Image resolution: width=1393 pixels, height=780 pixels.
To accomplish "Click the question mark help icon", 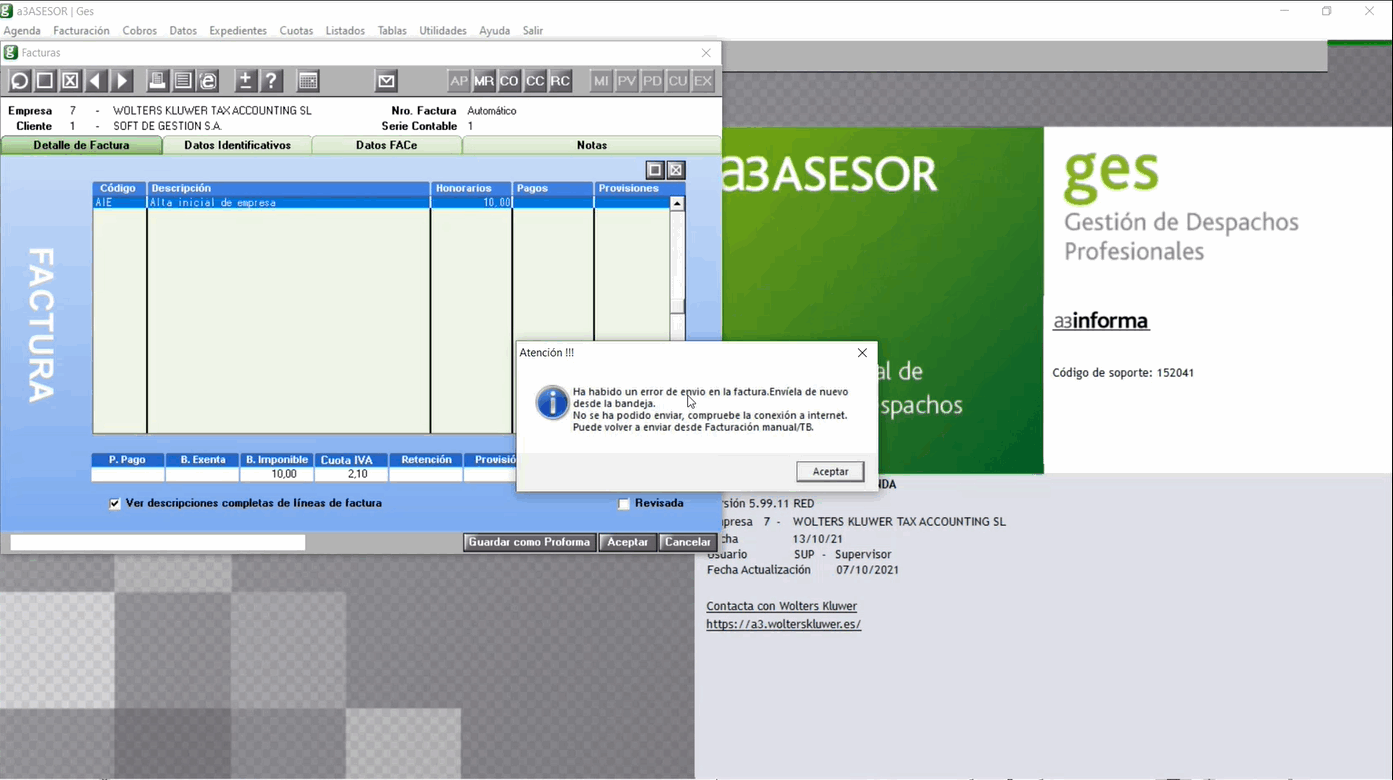I will click(x=271, y=81).
